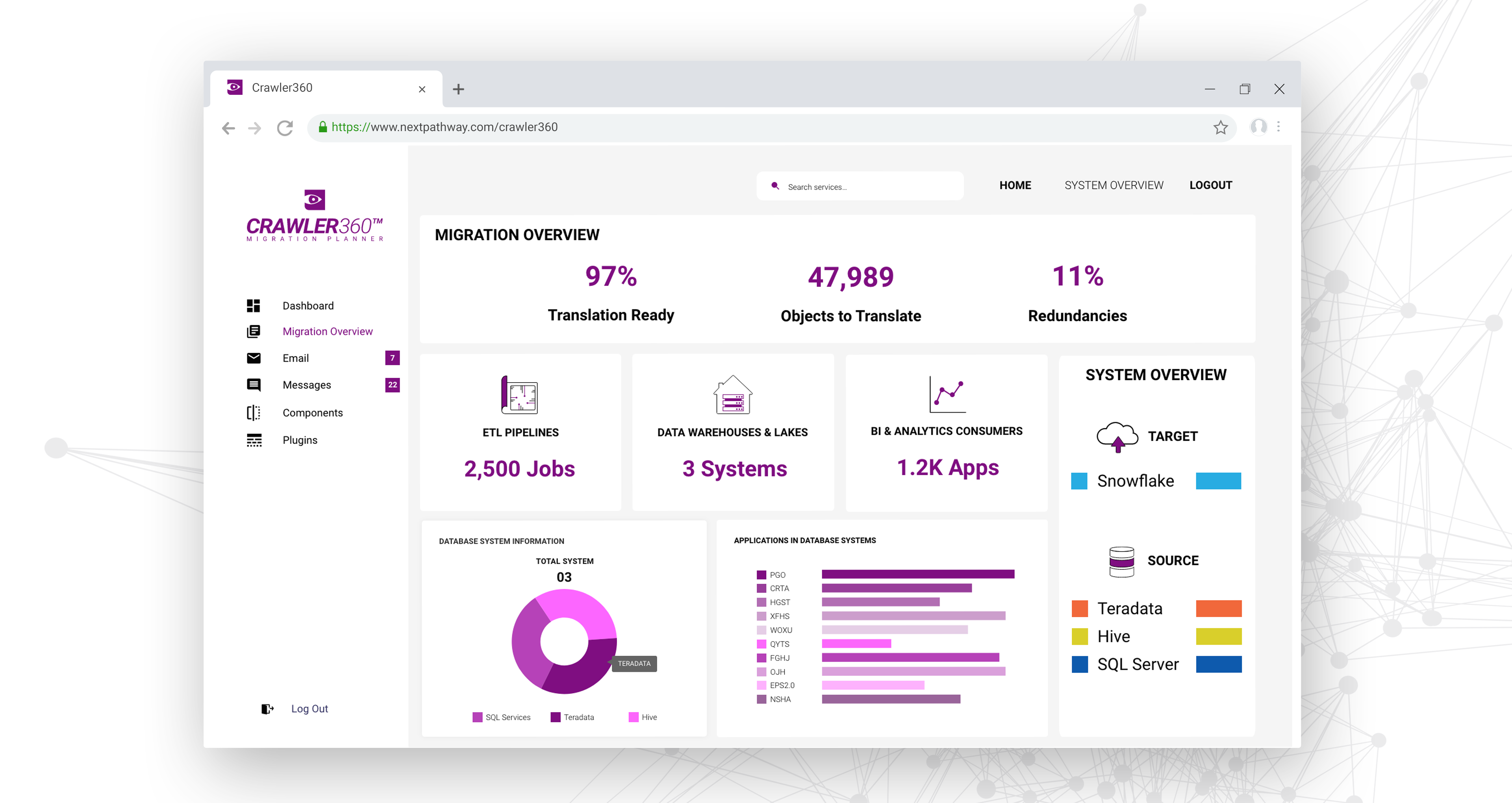1512x803 pixels.
Task: Bookmark page with the star icon
Action: (x=1220, y=128)
